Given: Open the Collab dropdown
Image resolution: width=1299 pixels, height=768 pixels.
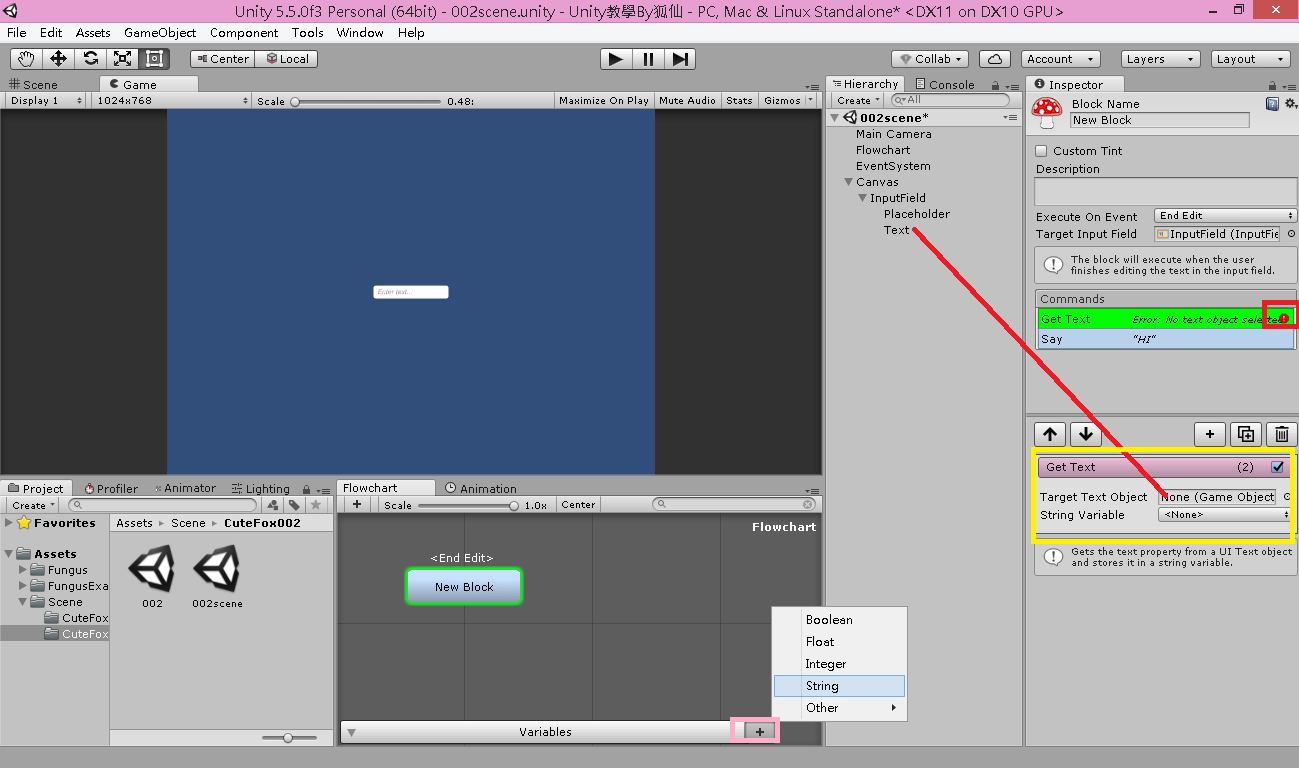Looking at the screenshot, I should (930, 59).
